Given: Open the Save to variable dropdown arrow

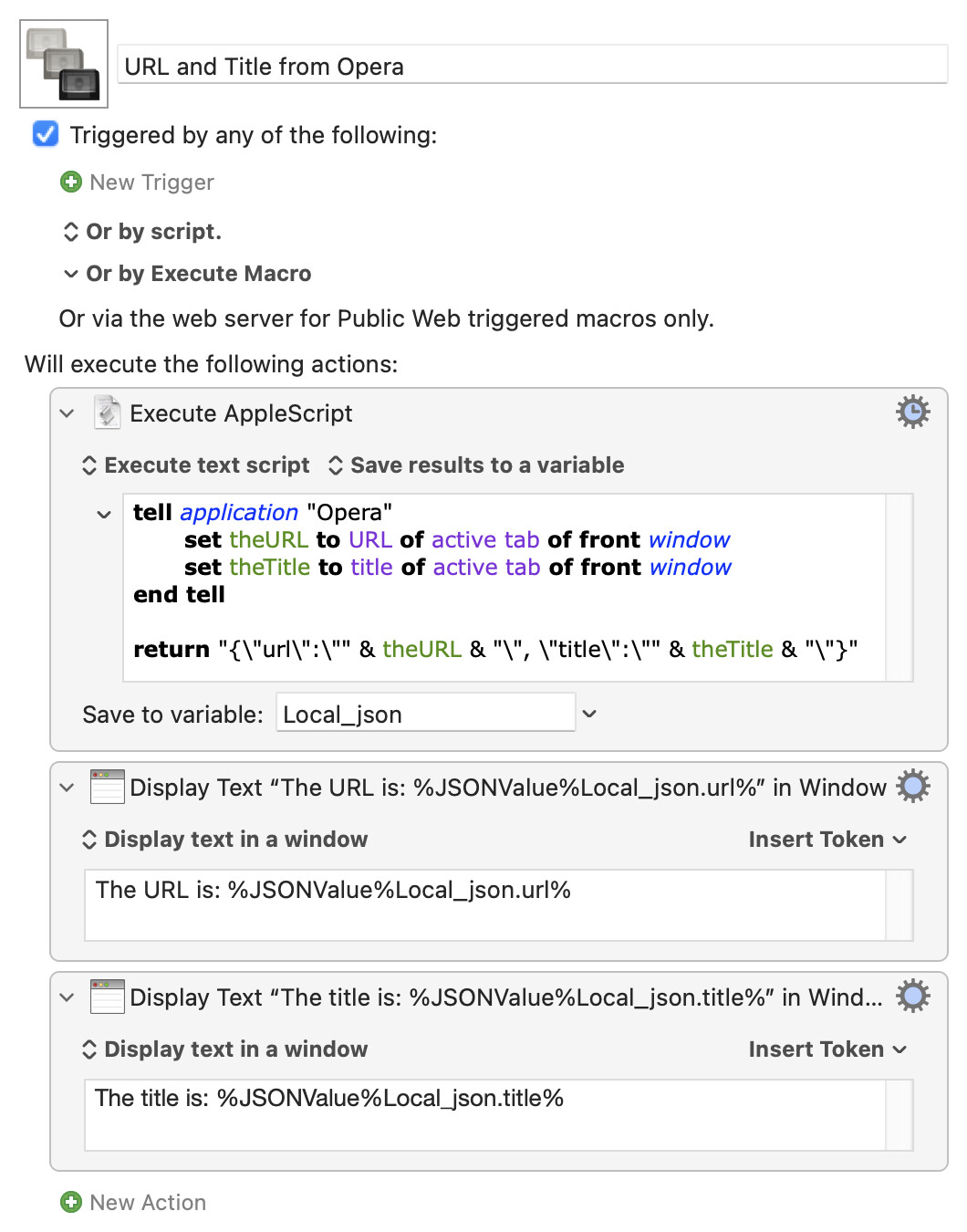Looking at the screenshot, I should 589,714.
